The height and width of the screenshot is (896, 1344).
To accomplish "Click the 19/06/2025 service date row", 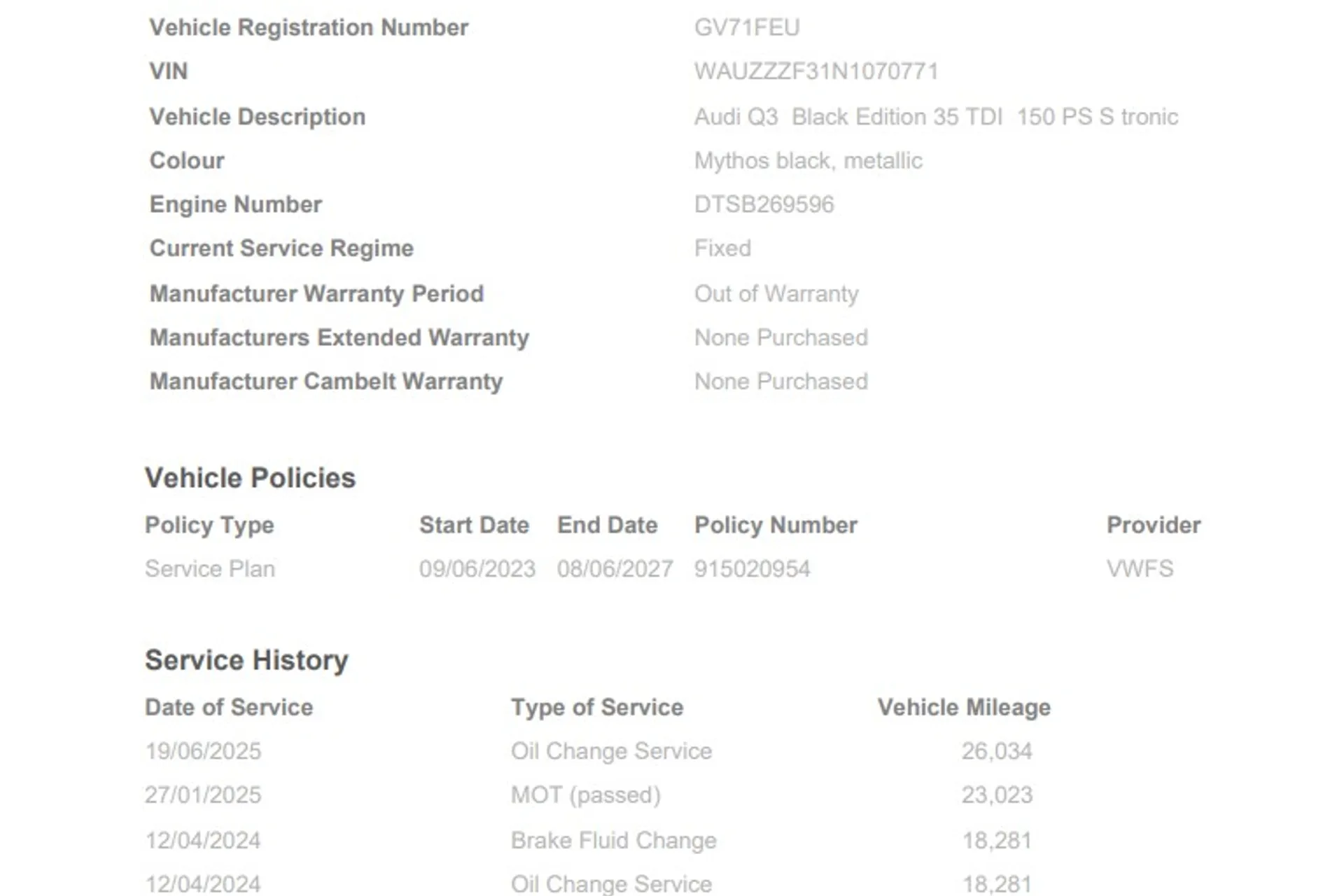I will (x=203, y=751).
